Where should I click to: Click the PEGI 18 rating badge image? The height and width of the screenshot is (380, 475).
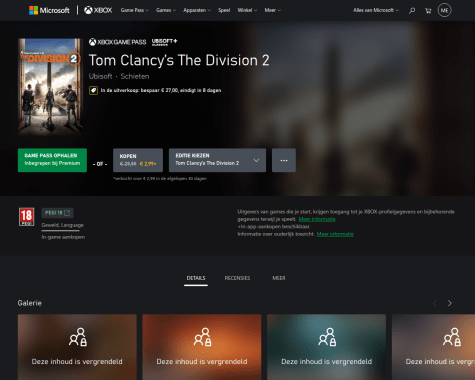[x=26, y=217]
